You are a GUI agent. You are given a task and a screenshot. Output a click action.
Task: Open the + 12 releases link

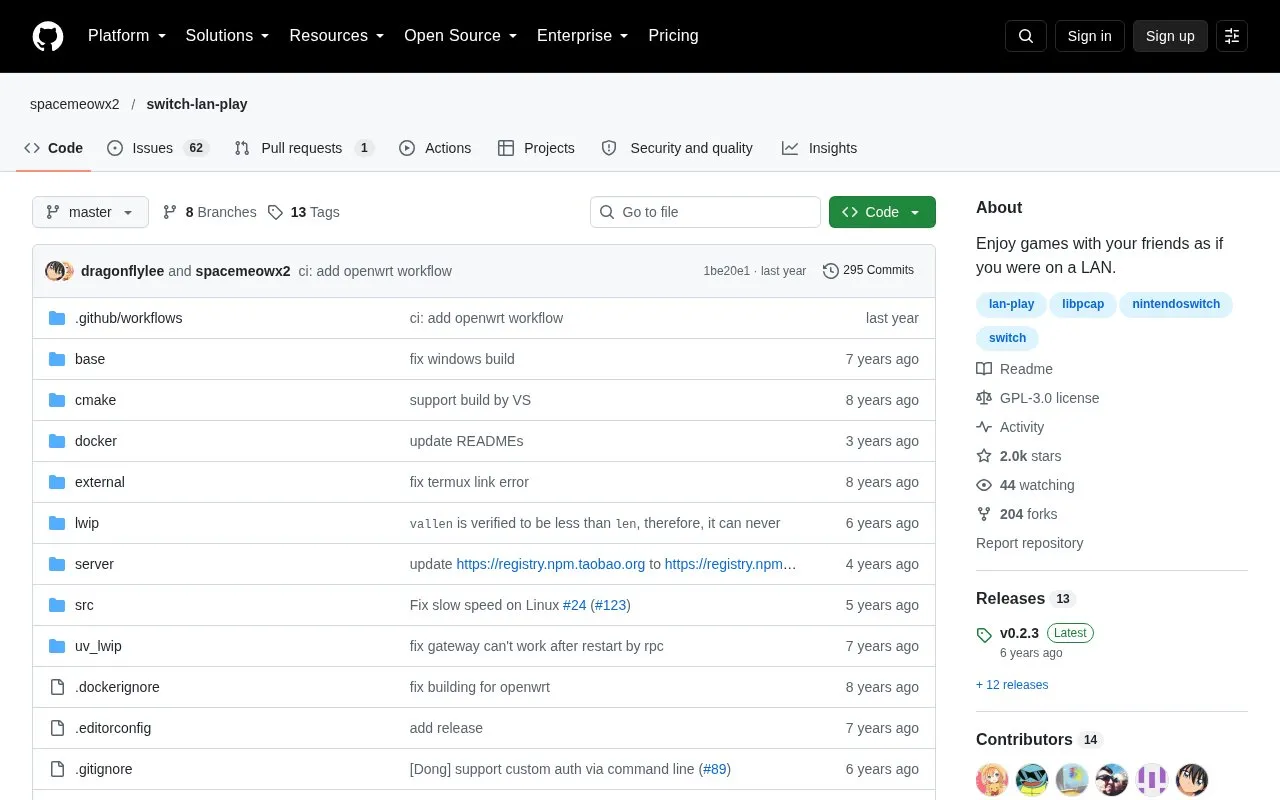click(1012, 685)
